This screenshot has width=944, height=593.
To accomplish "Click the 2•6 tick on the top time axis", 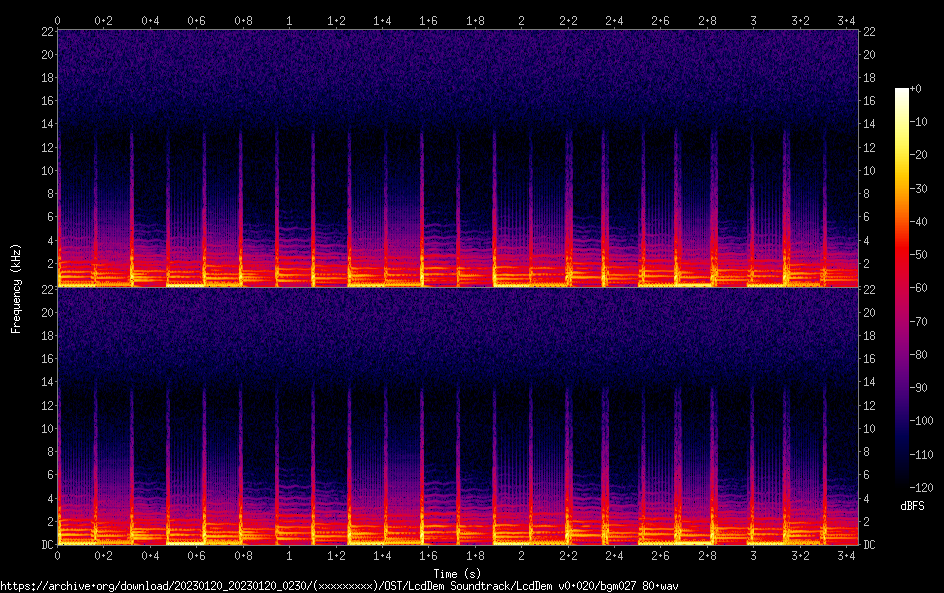I will [x=660, y=20].
